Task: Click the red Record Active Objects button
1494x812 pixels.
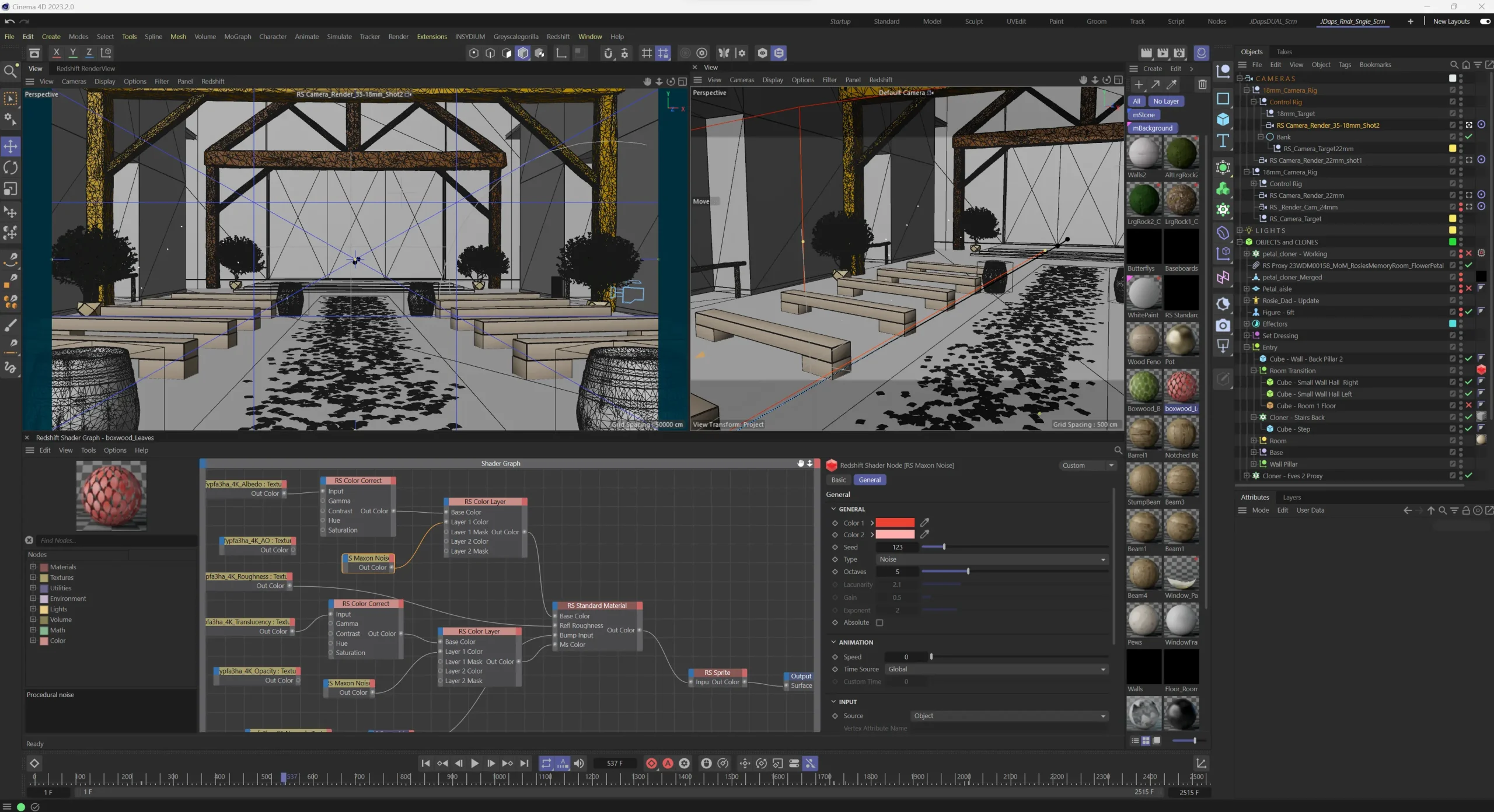Action: [651, 763]
